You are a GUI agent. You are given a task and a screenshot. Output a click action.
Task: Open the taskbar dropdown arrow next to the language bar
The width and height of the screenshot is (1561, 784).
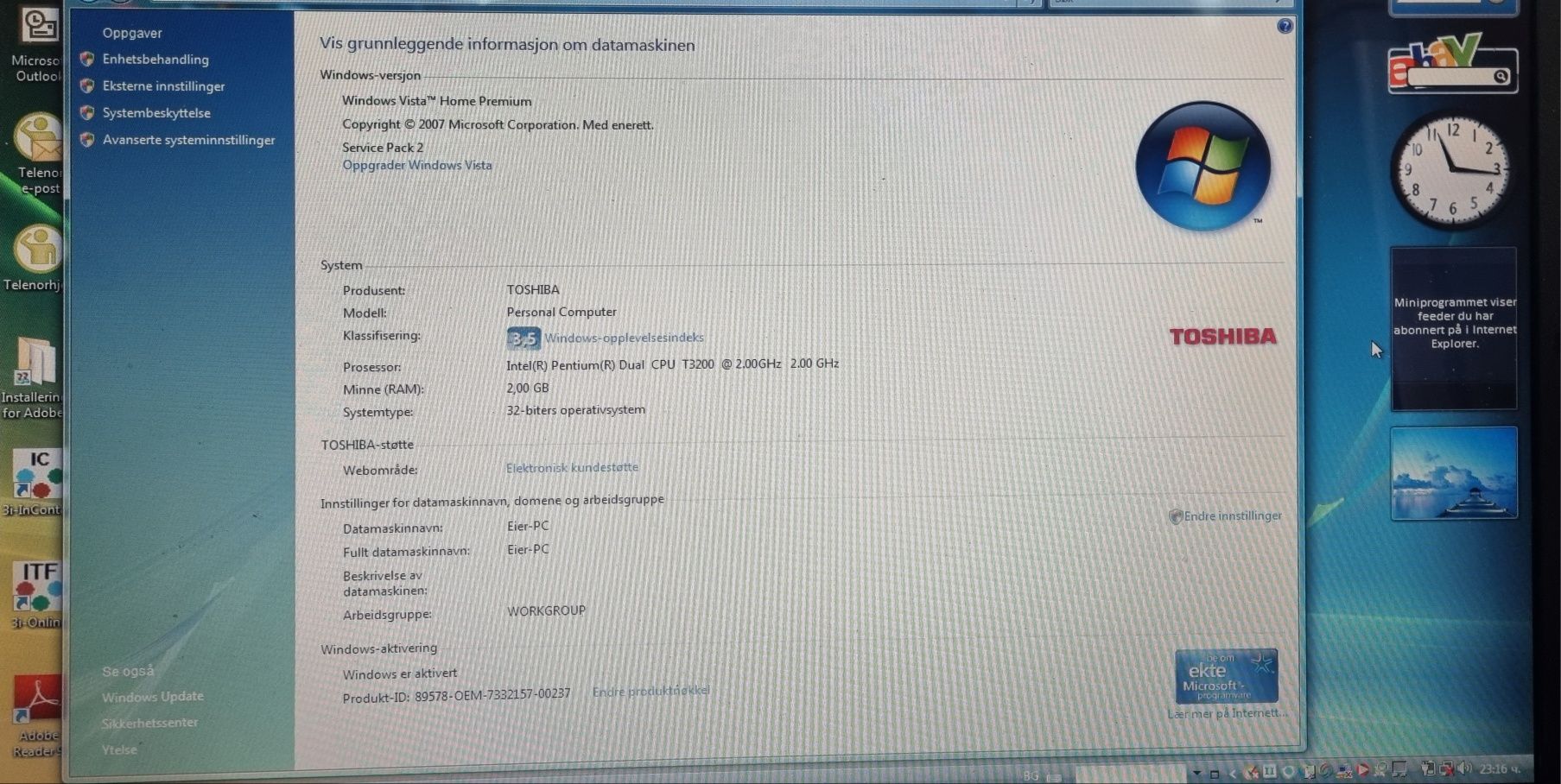tap(1197, 773)
